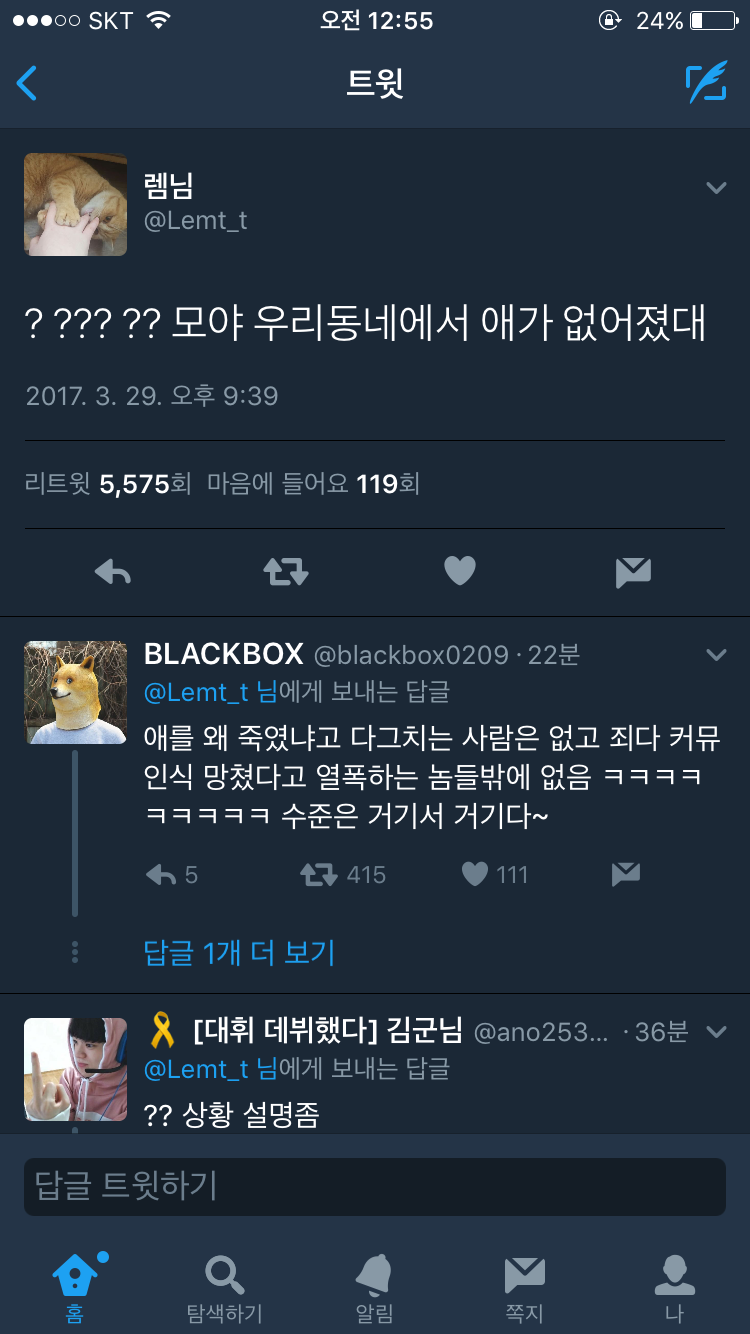Tap the 답글 트윗하기 reply field
This screenshot has width=750, height=1334.
[x=375, y=1187]
